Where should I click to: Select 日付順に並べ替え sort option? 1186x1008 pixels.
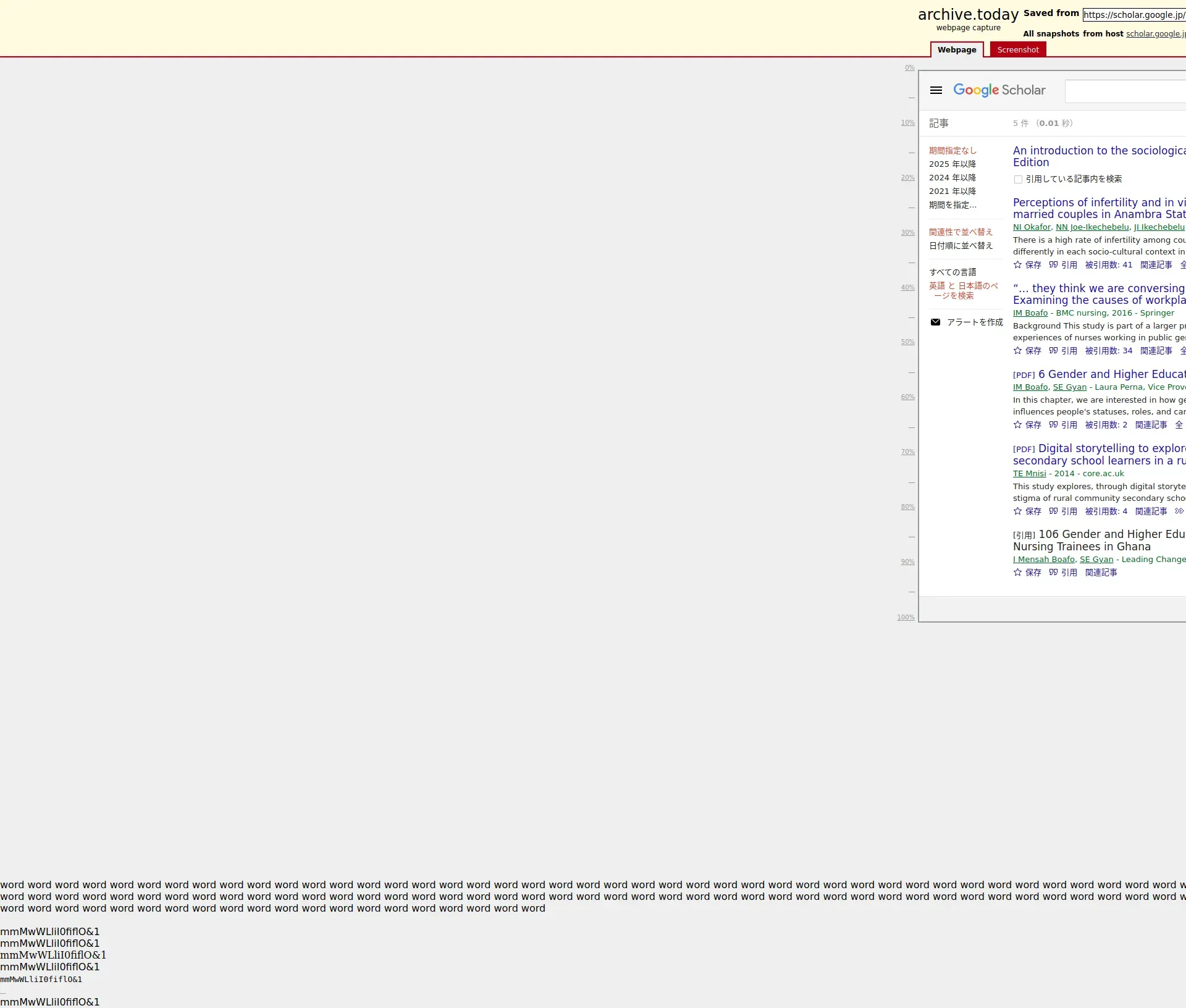point(961,246)
